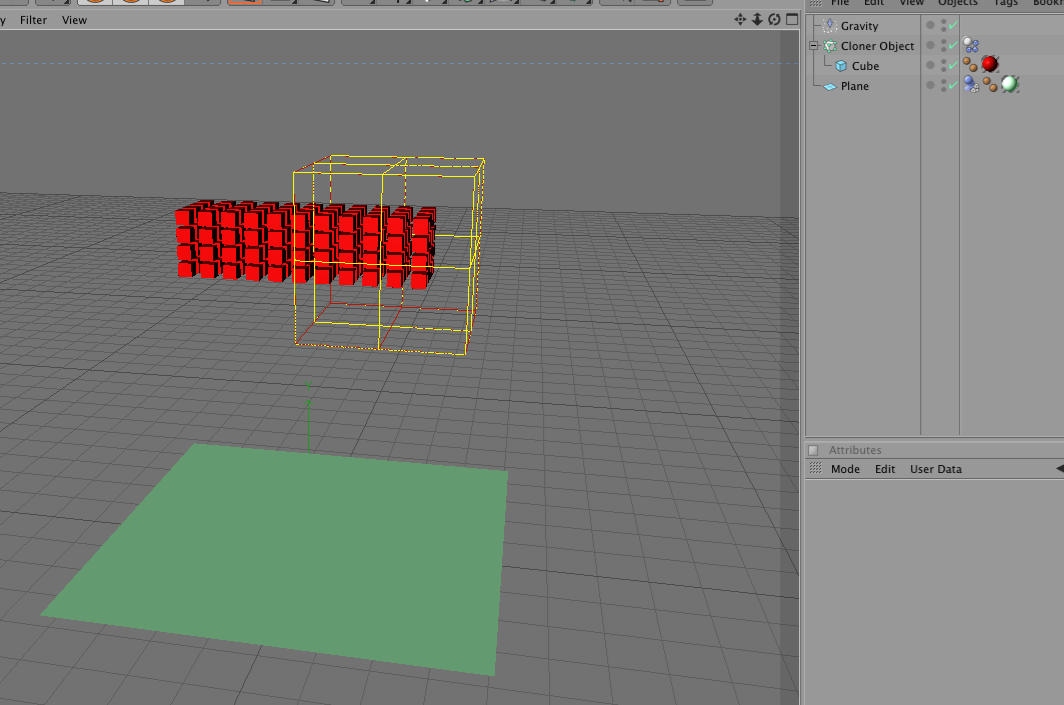The image size is (1064, 705).
Task: Select the Plane row name
Action: (x=854, y=86)
